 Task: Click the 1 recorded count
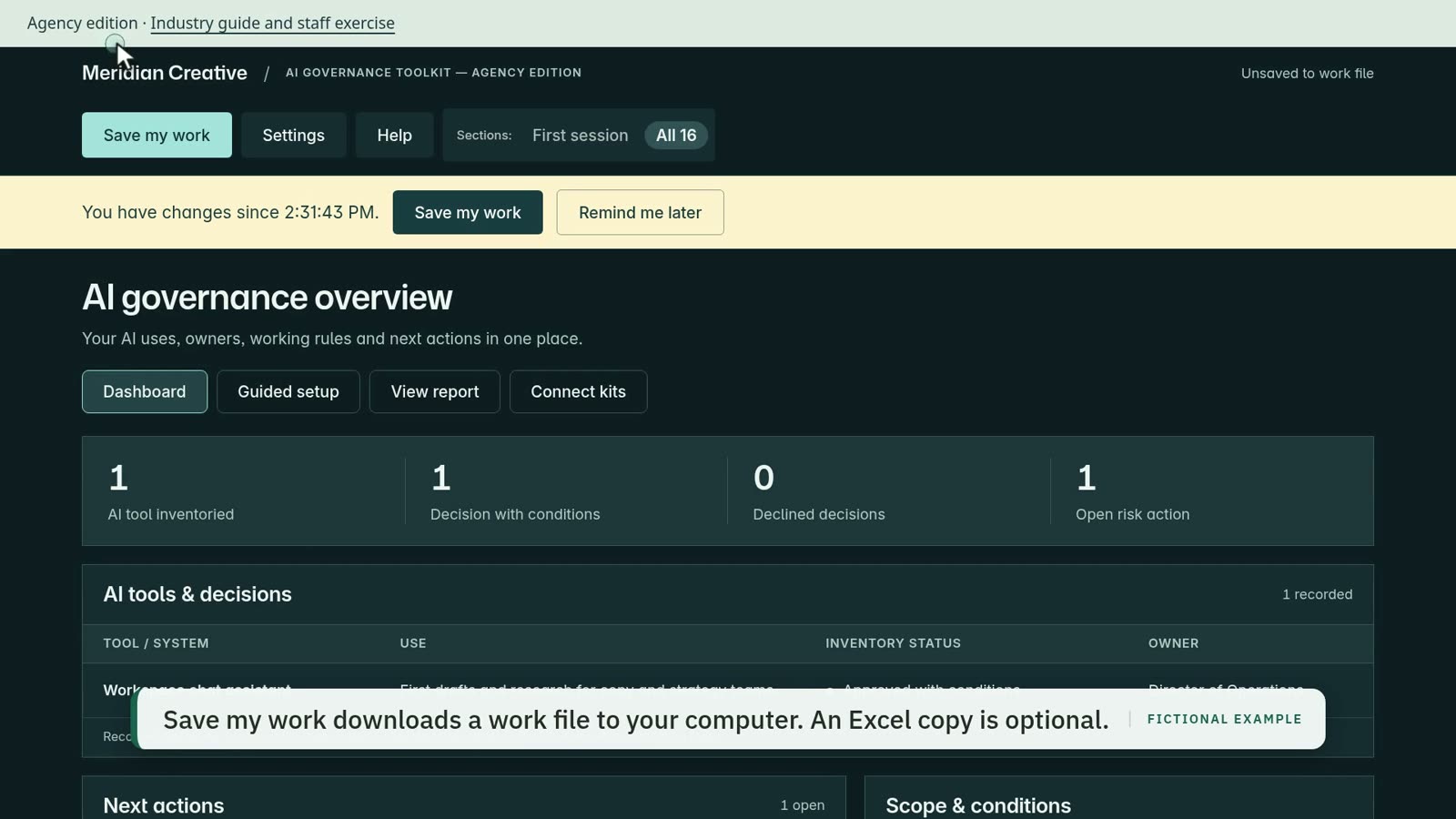tap(1317, 594)
